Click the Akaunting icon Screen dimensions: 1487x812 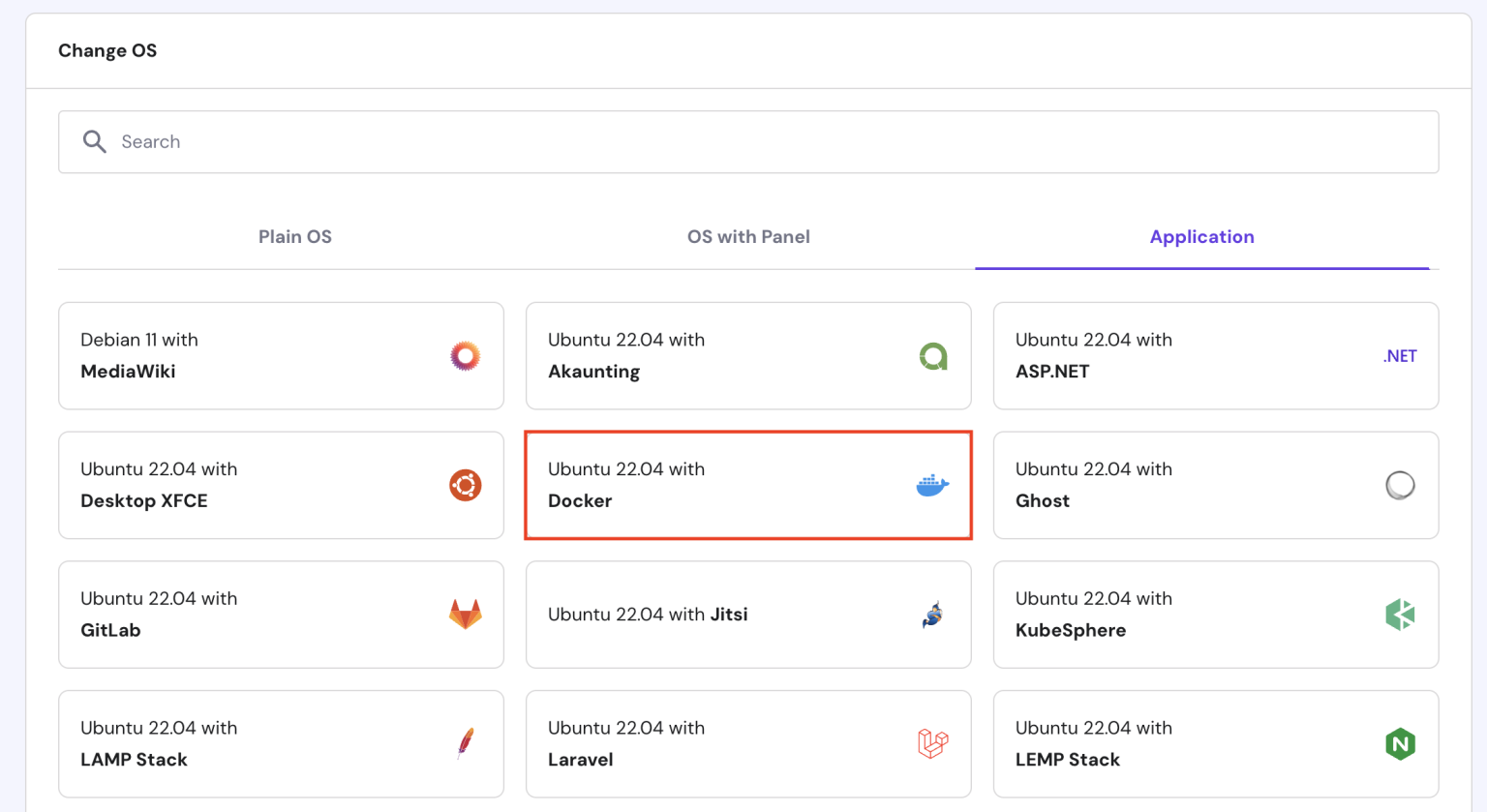click(x=932, y=356)
